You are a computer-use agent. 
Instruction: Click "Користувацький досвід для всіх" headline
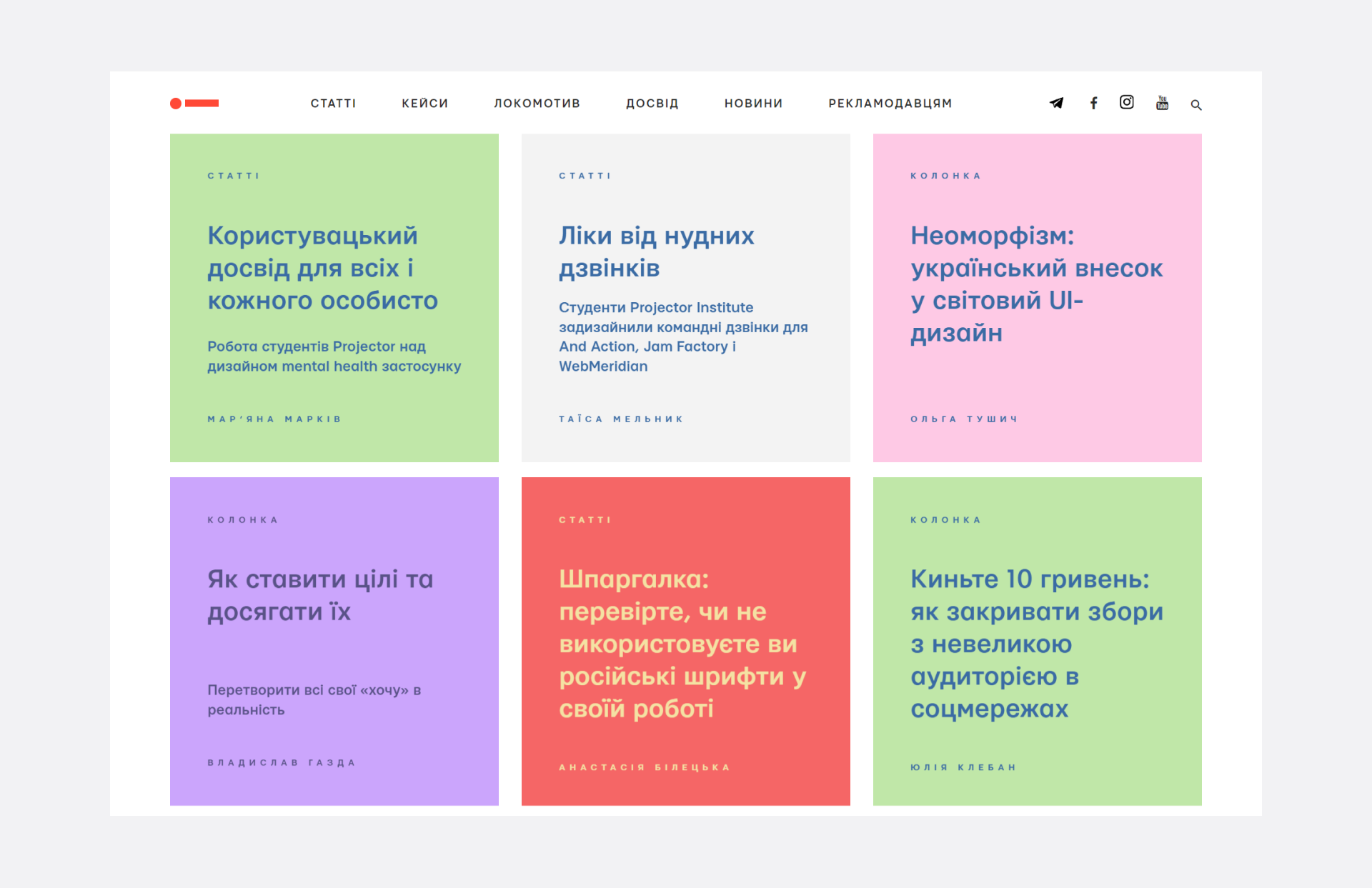[322, 268]
